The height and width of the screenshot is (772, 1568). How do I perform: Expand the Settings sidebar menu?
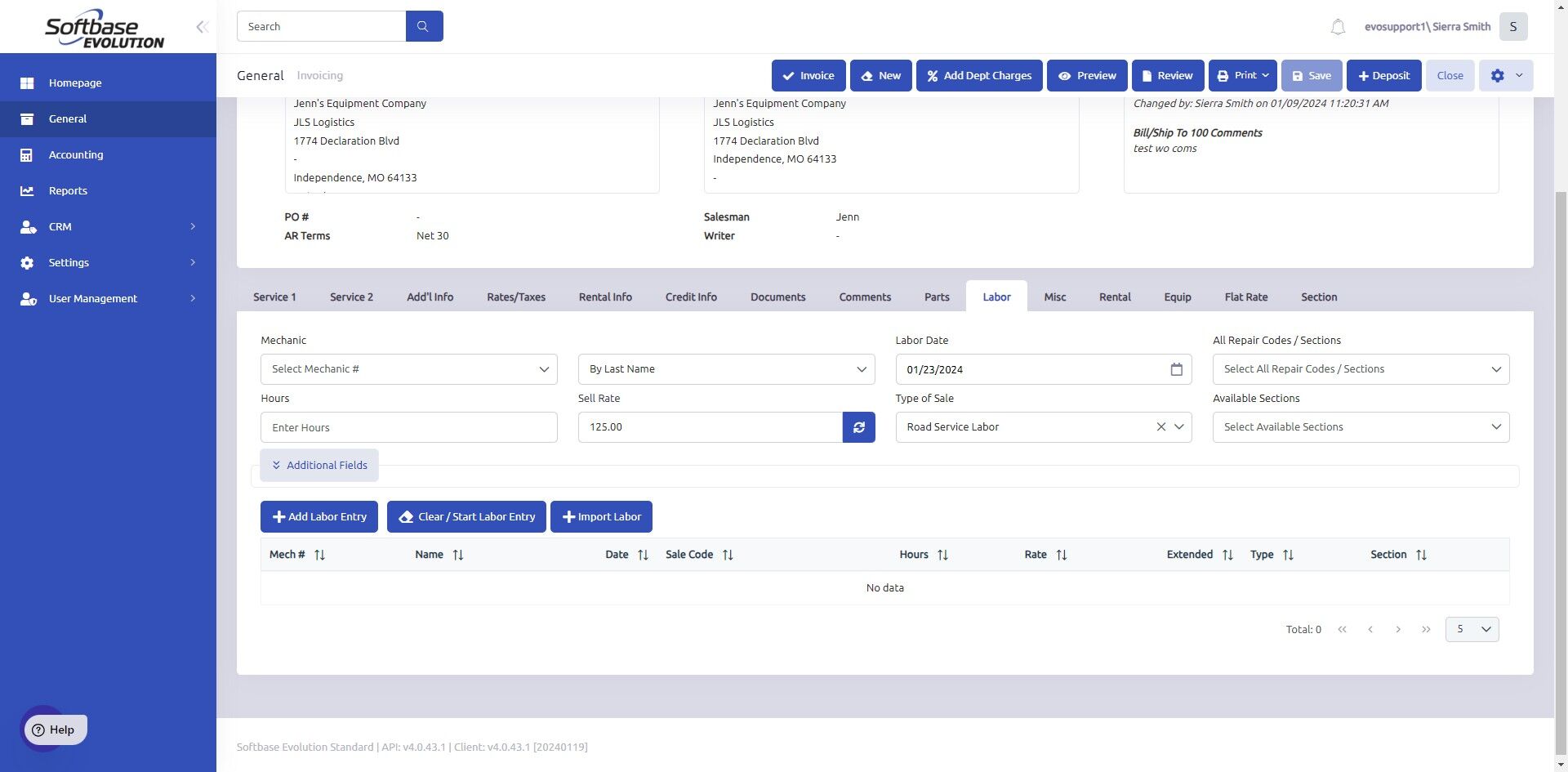click(x=108, y=262)
